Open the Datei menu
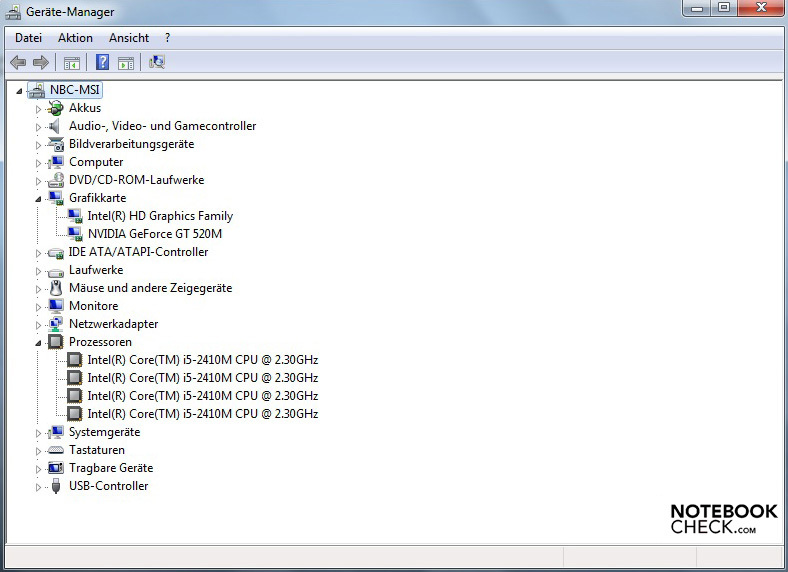788x572 pixels. [x=28, y=38]
